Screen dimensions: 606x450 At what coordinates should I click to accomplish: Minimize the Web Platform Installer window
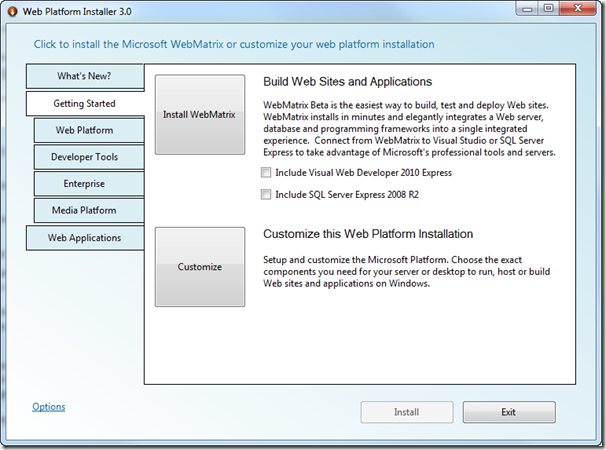click(x=527, y=9)
